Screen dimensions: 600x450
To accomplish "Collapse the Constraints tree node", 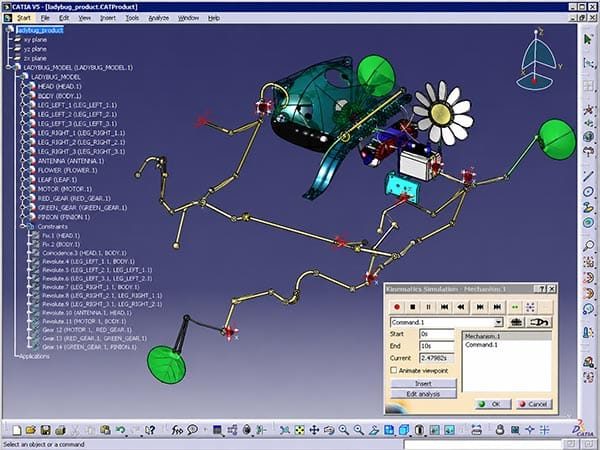I will [x=22, y=226].
